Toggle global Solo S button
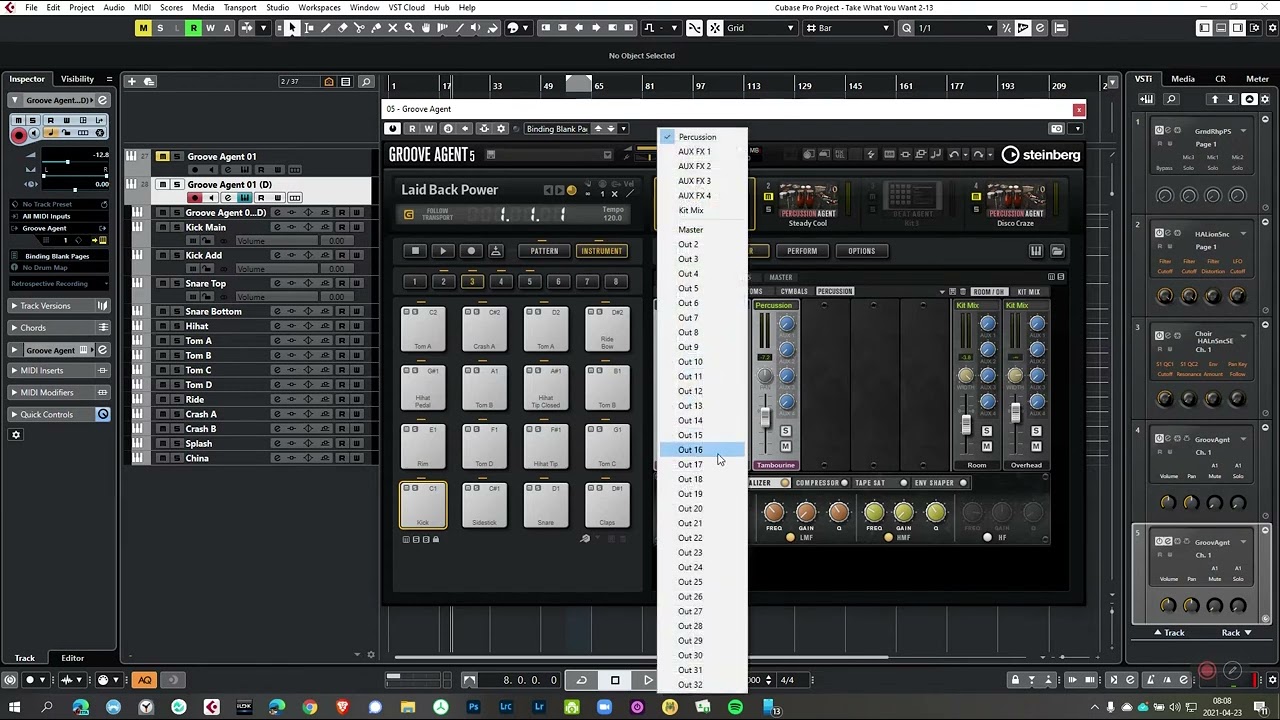 [160, 28]
